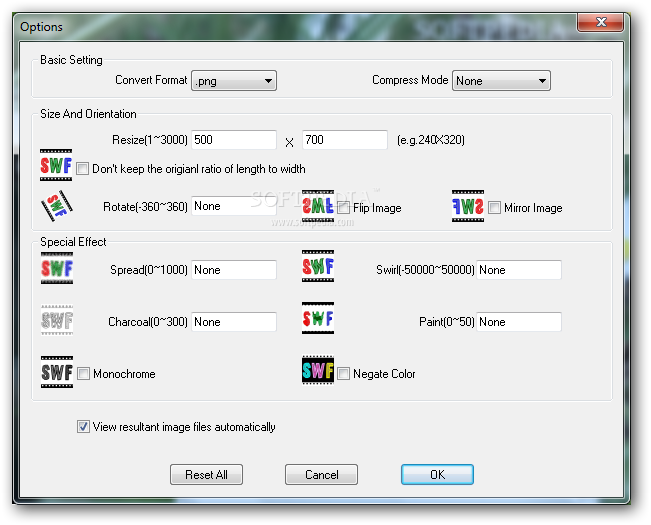
Task: Click the Swirl effect SWF icon
Action: (x=318, y=266)
